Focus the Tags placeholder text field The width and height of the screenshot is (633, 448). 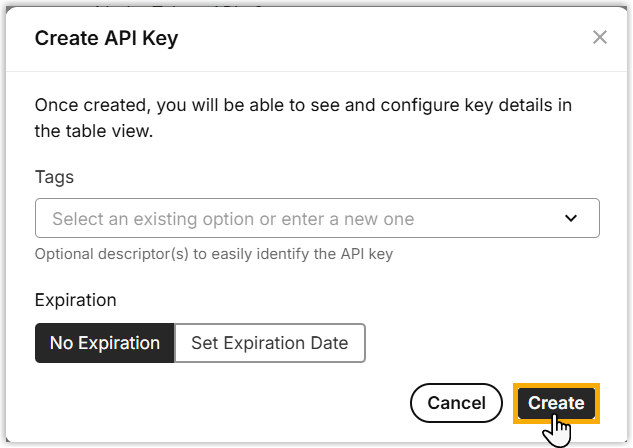click(x=233, y=218)
